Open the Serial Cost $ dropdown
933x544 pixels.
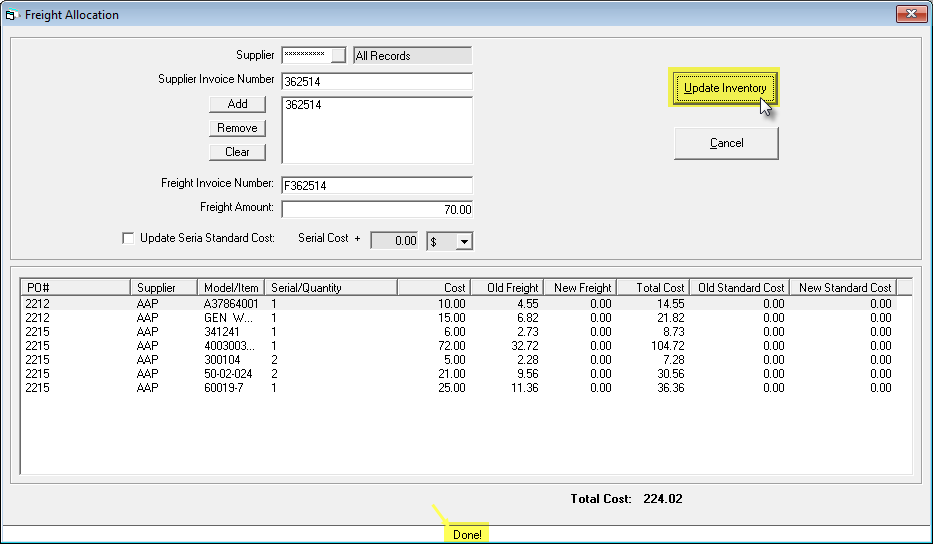464,242
